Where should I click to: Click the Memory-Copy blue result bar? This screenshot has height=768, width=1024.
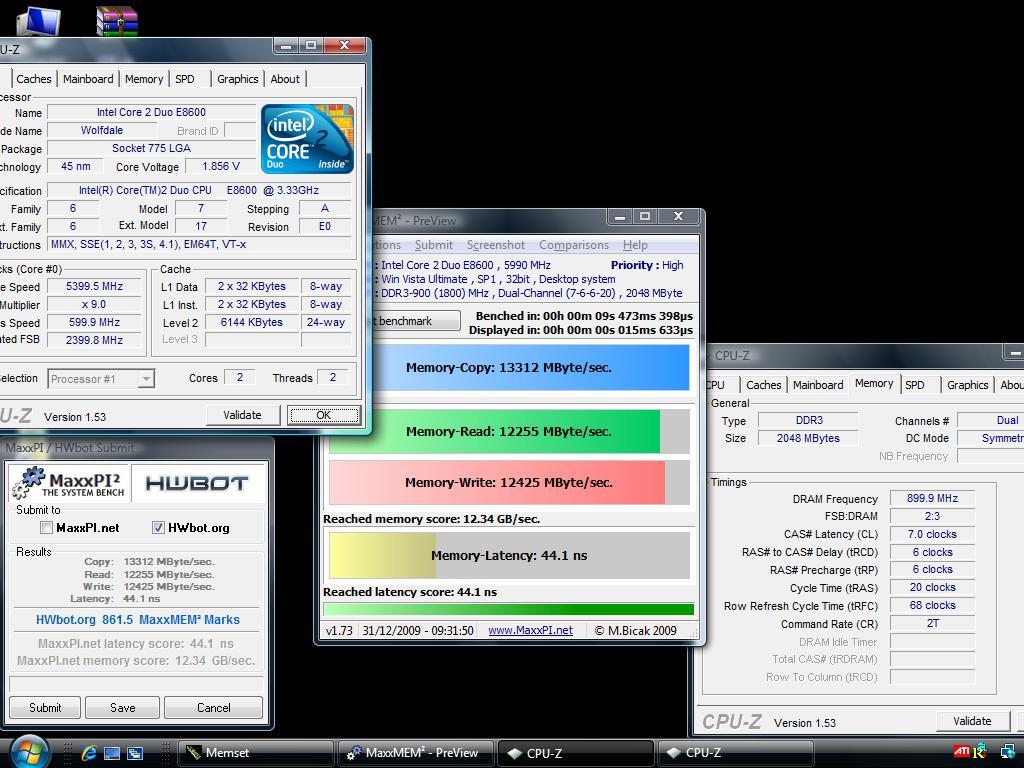pos(530,367)
